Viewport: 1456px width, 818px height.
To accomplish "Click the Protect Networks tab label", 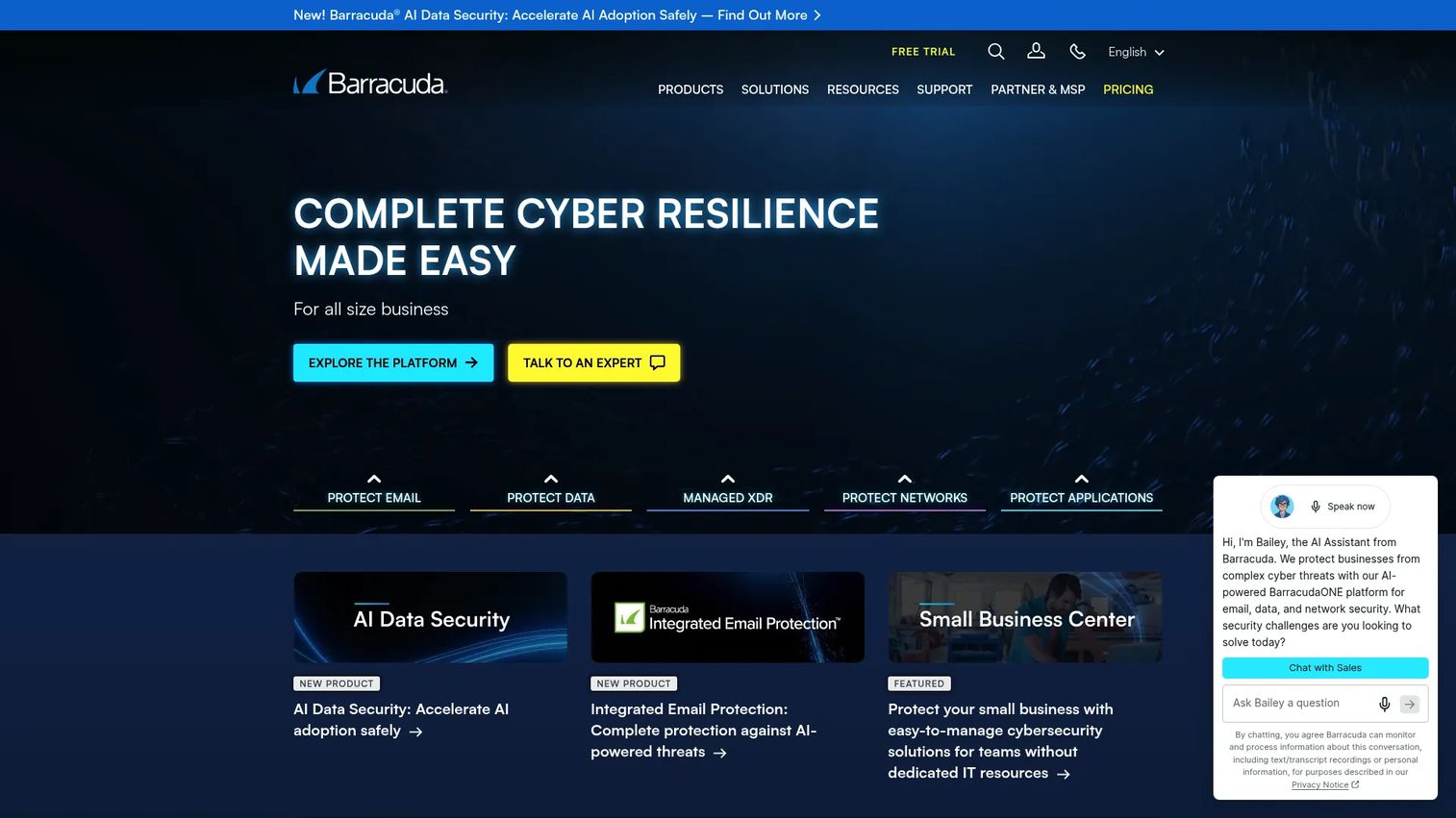I will click(905, 498).
